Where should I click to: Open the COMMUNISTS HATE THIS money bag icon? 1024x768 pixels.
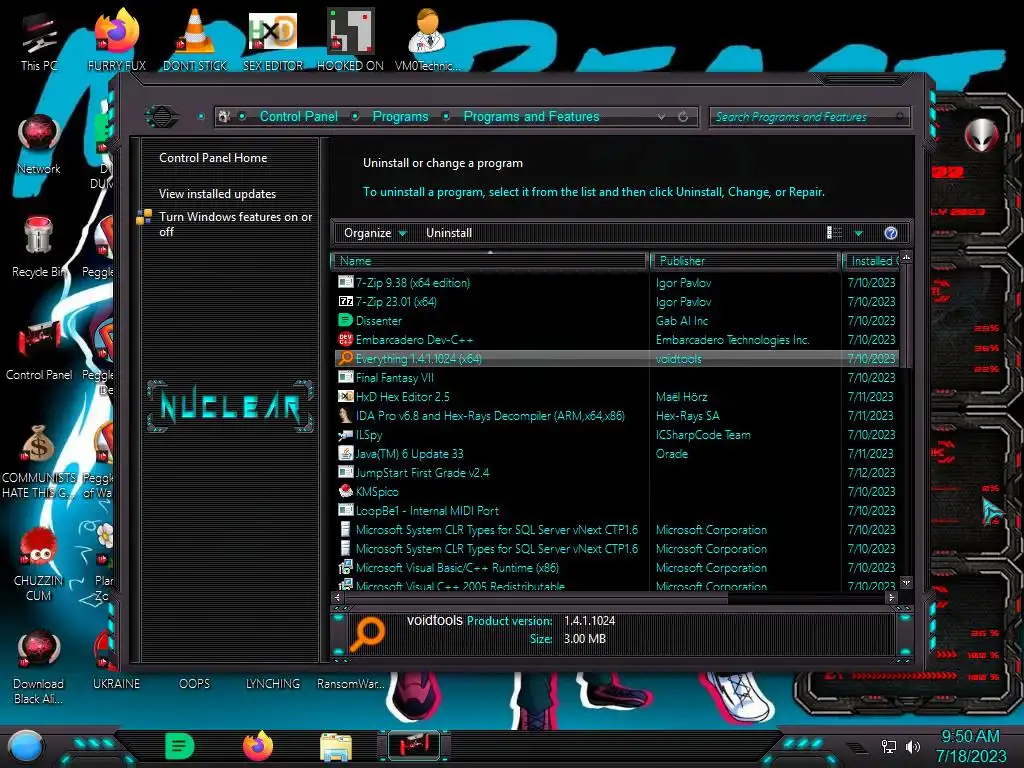(39, 462)
